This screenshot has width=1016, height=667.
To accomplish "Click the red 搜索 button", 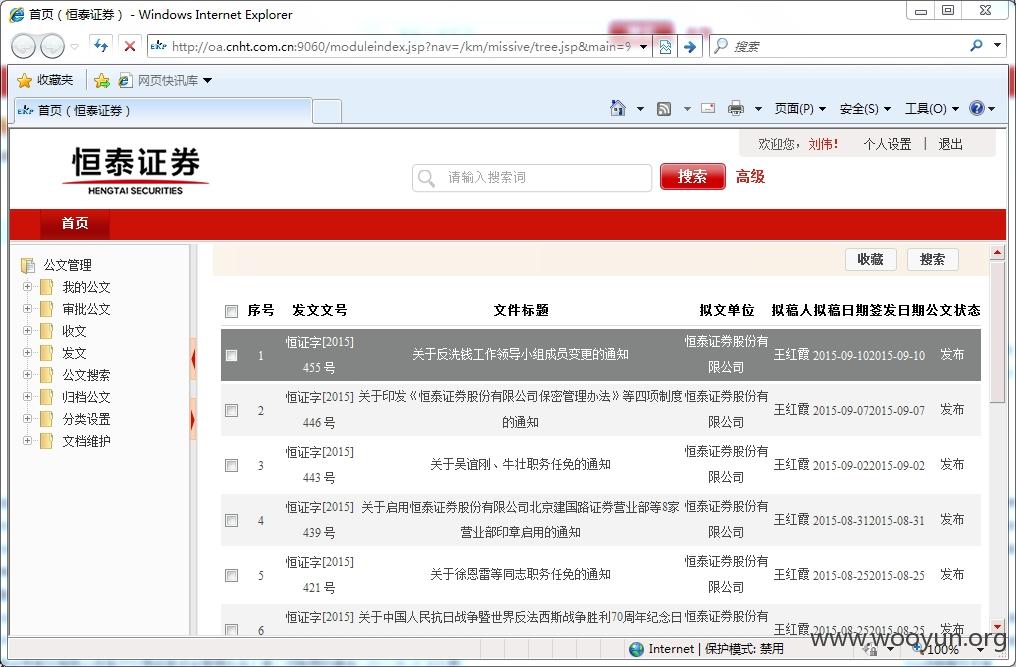I will point(692,176).
